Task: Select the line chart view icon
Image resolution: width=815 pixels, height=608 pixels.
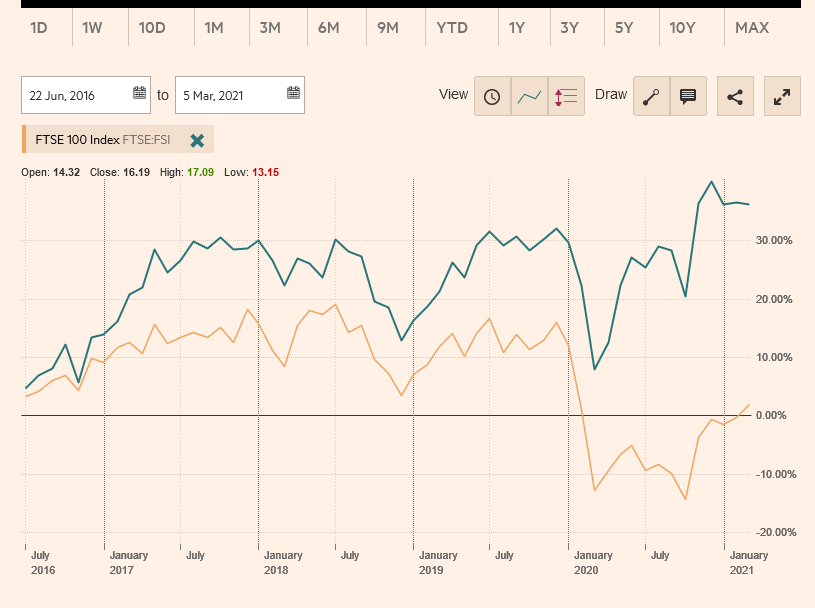Action: pos(528,95)
